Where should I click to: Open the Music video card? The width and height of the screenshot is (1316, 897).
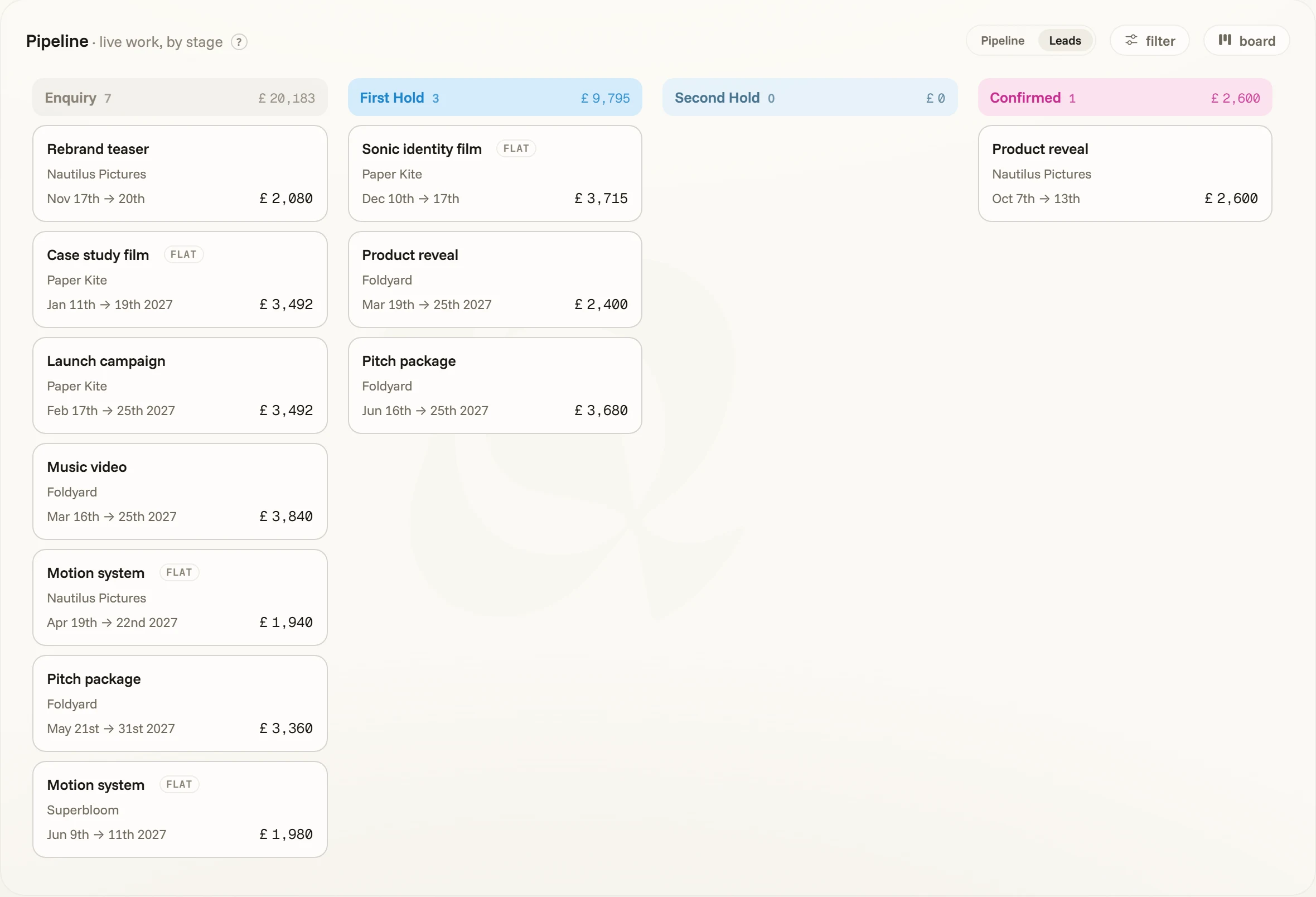click(180, 491)
